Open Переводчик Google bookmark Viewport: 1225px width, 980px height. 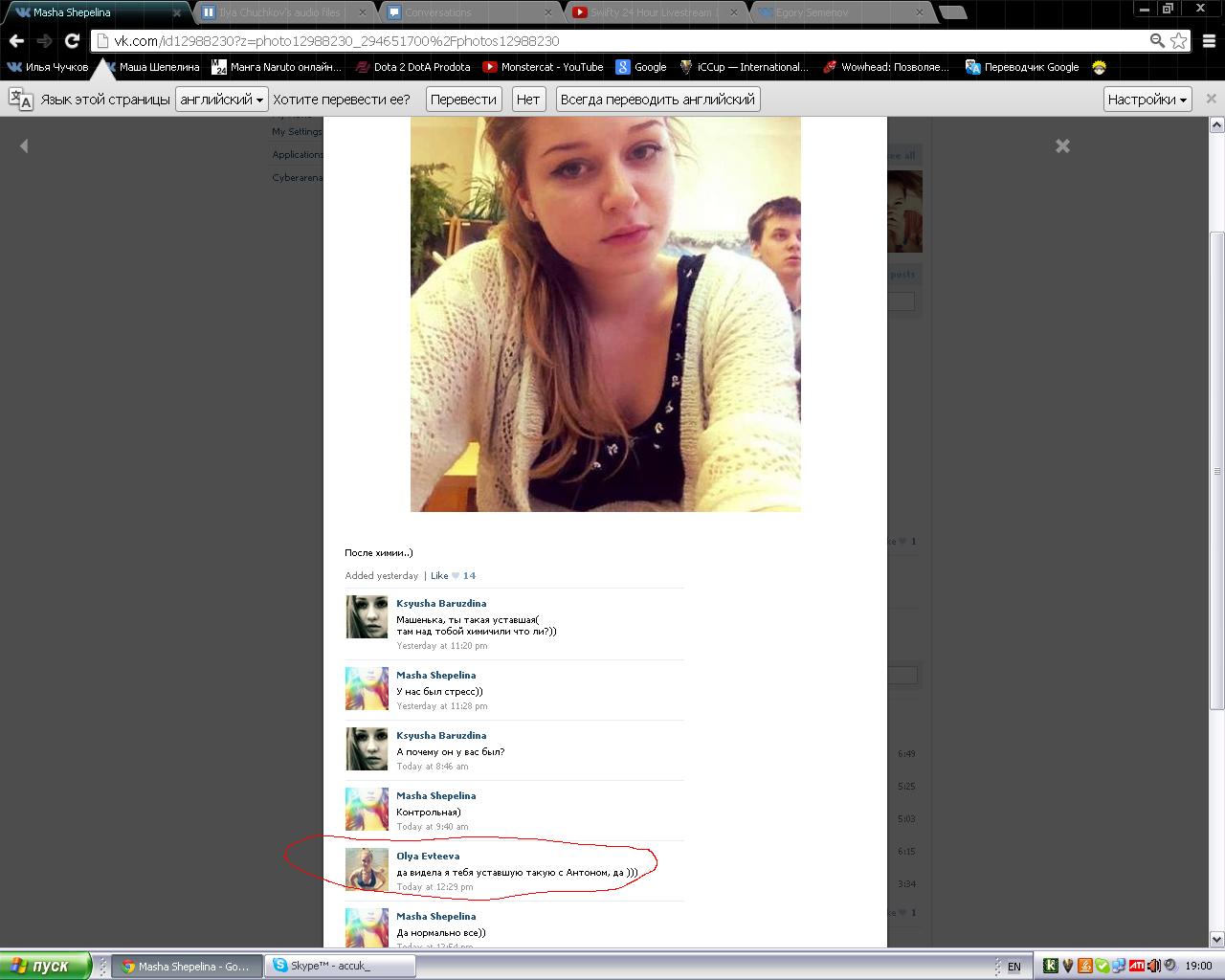(1022, 67)
